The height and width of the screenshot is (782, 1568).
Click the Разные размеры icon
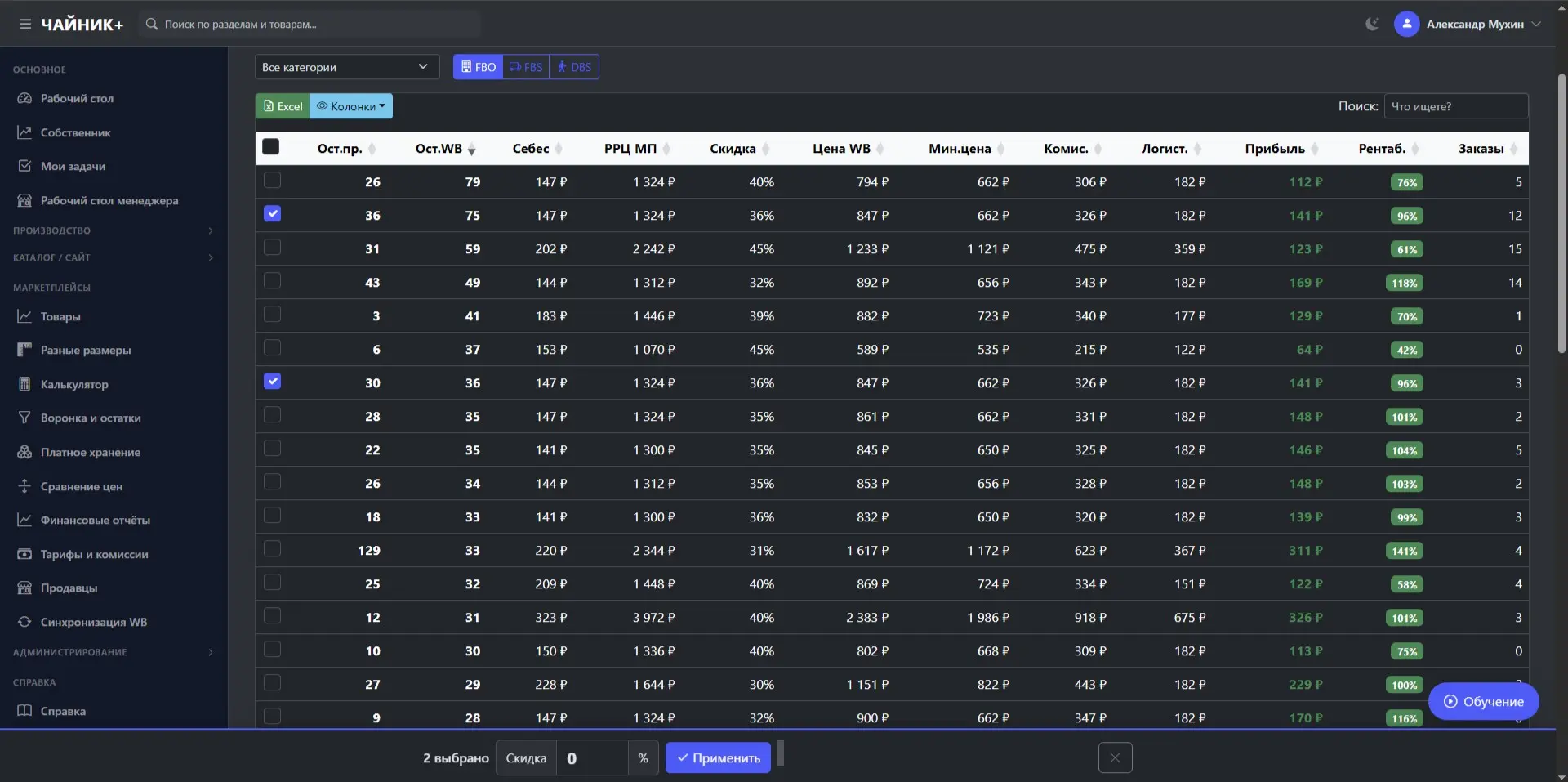pyautogui.click(x=24, y=350)
